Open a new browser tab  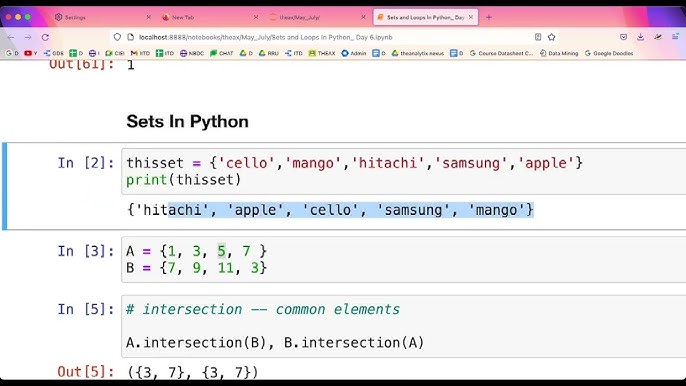[x=489, y=18]
